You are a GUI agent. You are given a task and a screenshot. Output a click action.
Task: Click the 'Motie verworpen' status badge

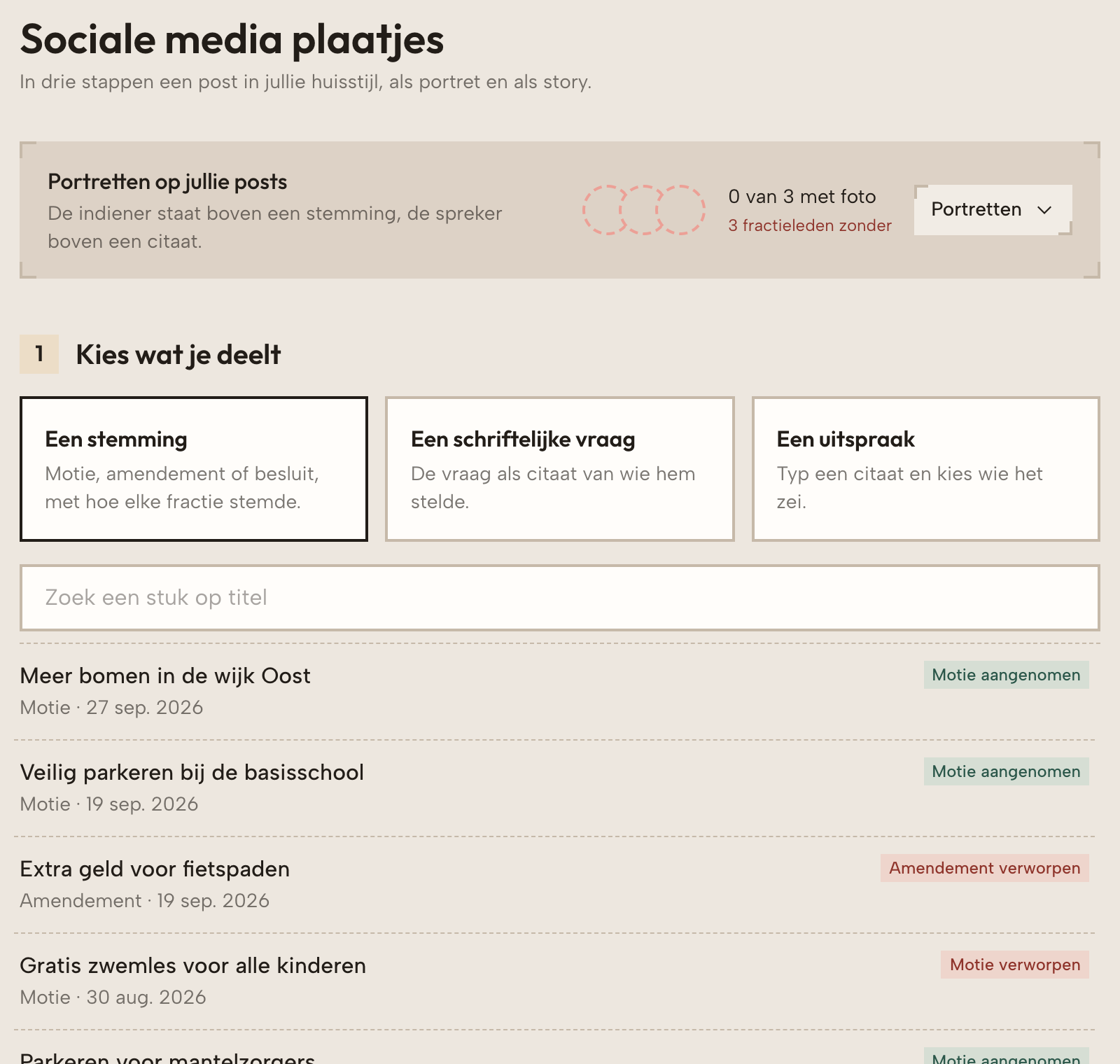(1015, 965)
